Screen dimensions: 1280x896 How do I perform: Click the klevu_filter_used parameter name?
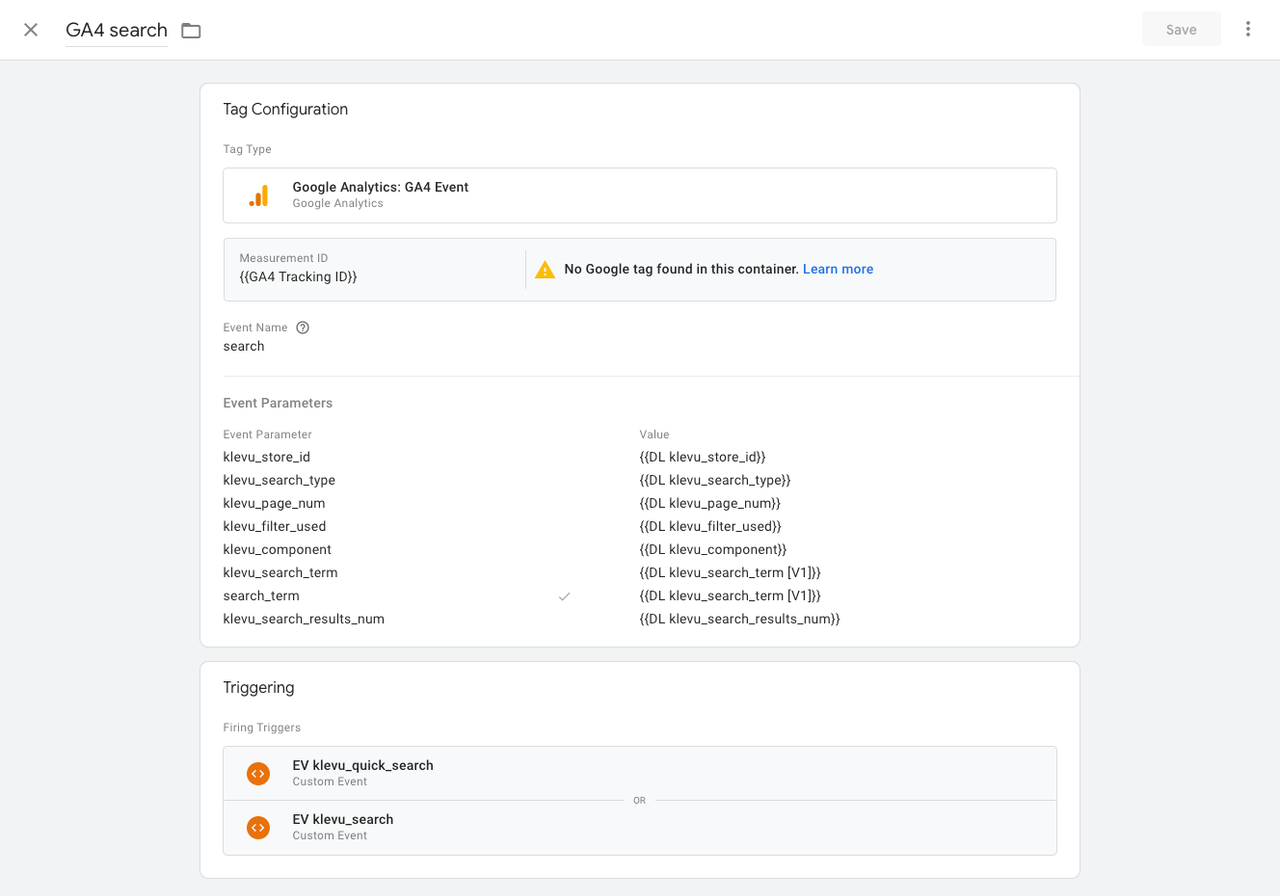(275, 526)
